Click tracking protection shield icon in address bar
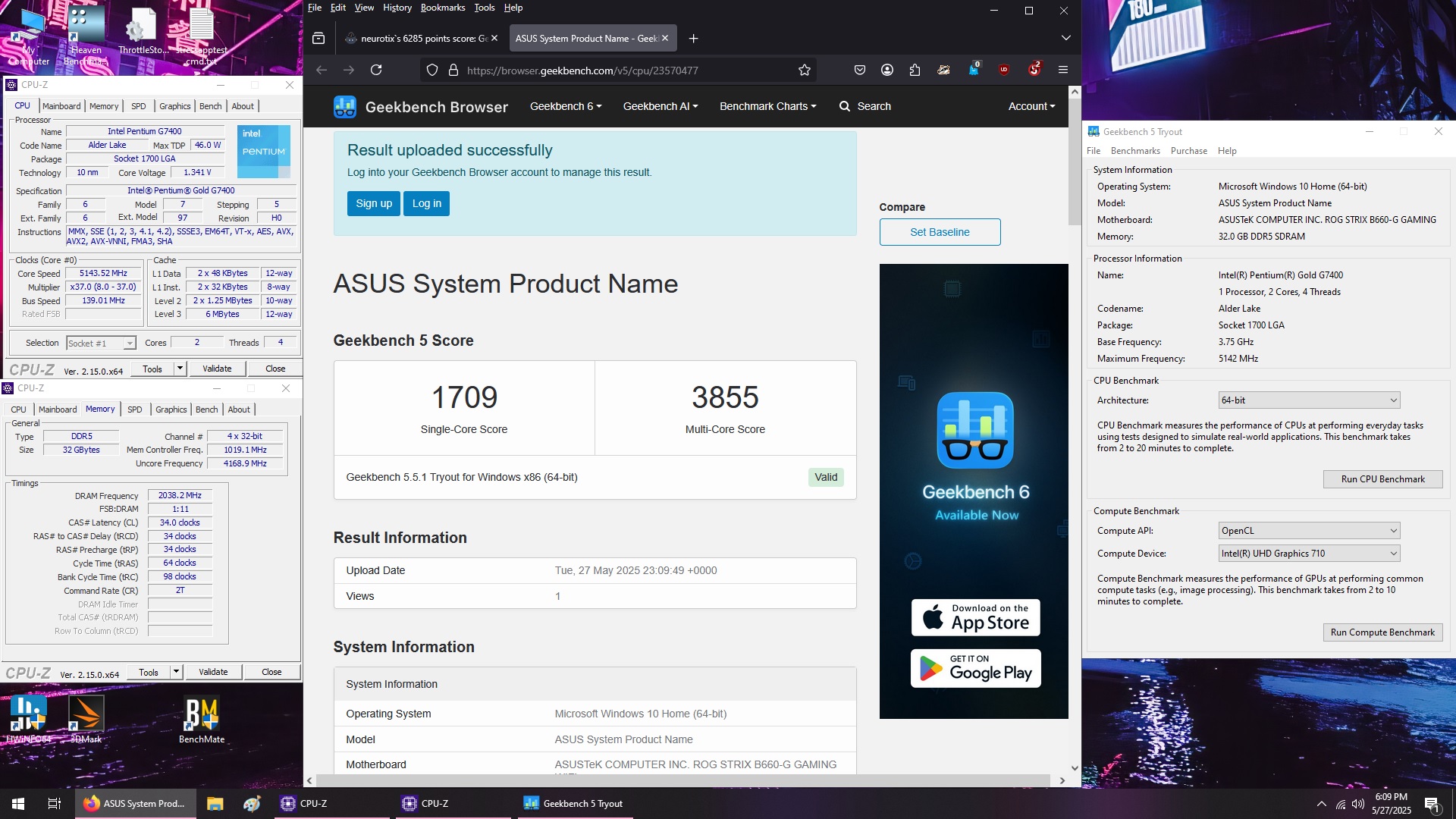Viewport: 1456px width, 819px height. pos(432,70)
